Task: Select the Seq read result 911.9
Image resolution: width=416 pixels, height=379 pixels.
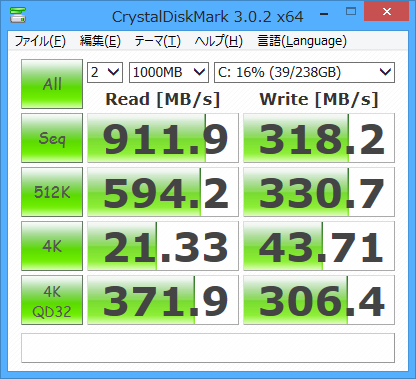Action: pyautogui.click(x=163, y=138)
